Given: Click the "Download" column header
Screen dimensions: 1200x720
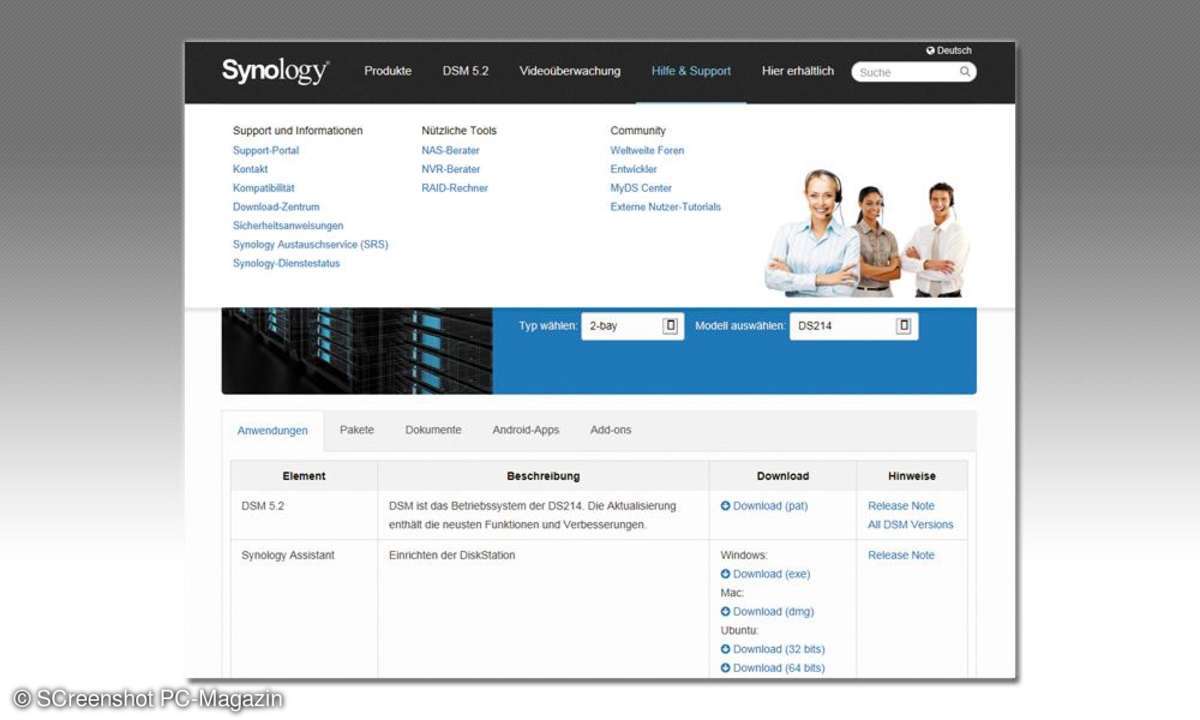Looking at the screenshot, I should [x=783, y=476].
